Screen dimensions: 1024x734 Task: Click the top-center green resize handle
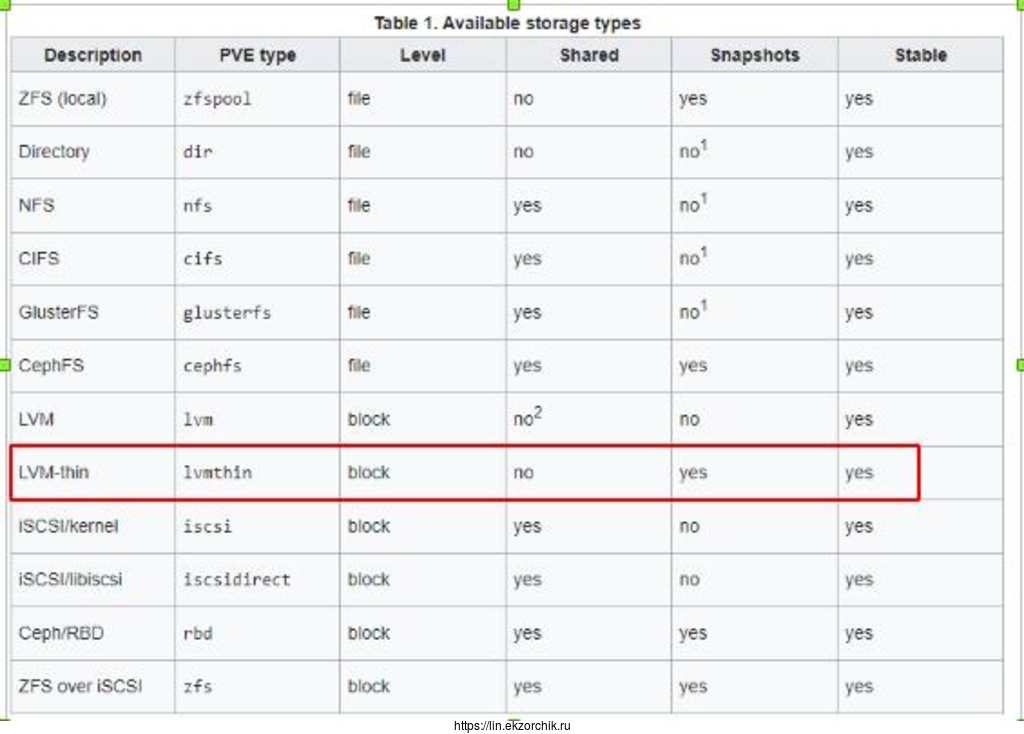click(513, 4)
